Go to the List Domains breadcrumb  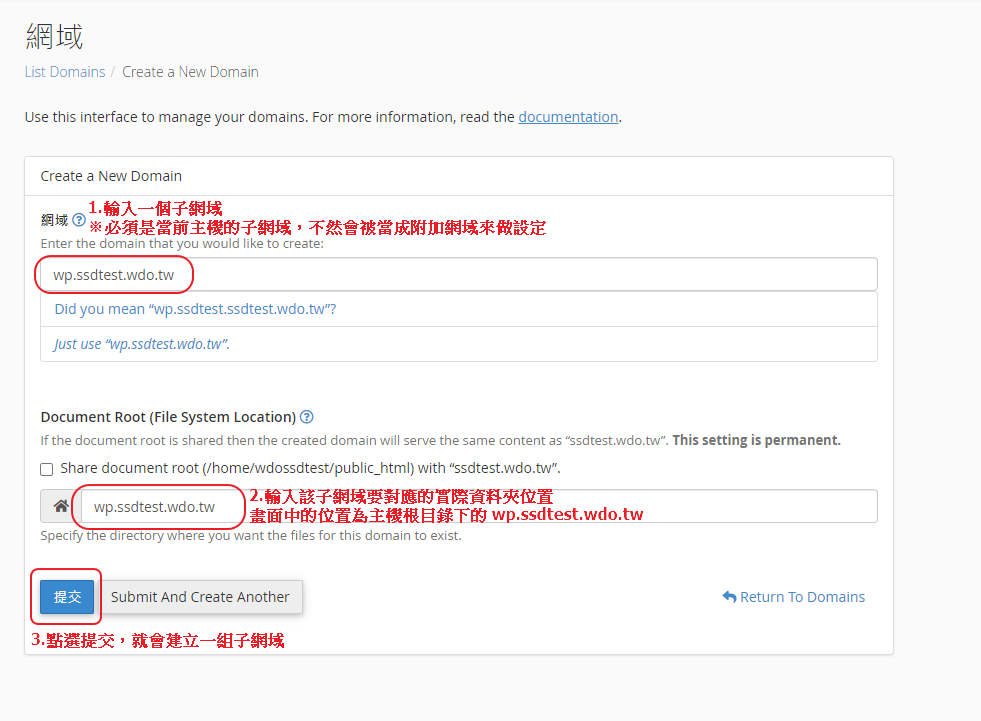point(65,72)
